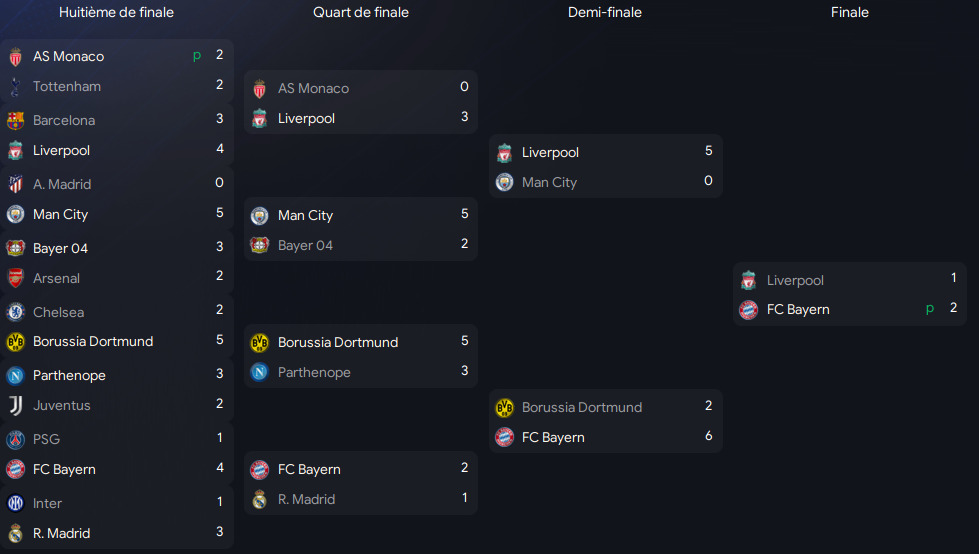Select the Demi-finale header
Screen dimensions: 979x554
(x=605, y=13)
